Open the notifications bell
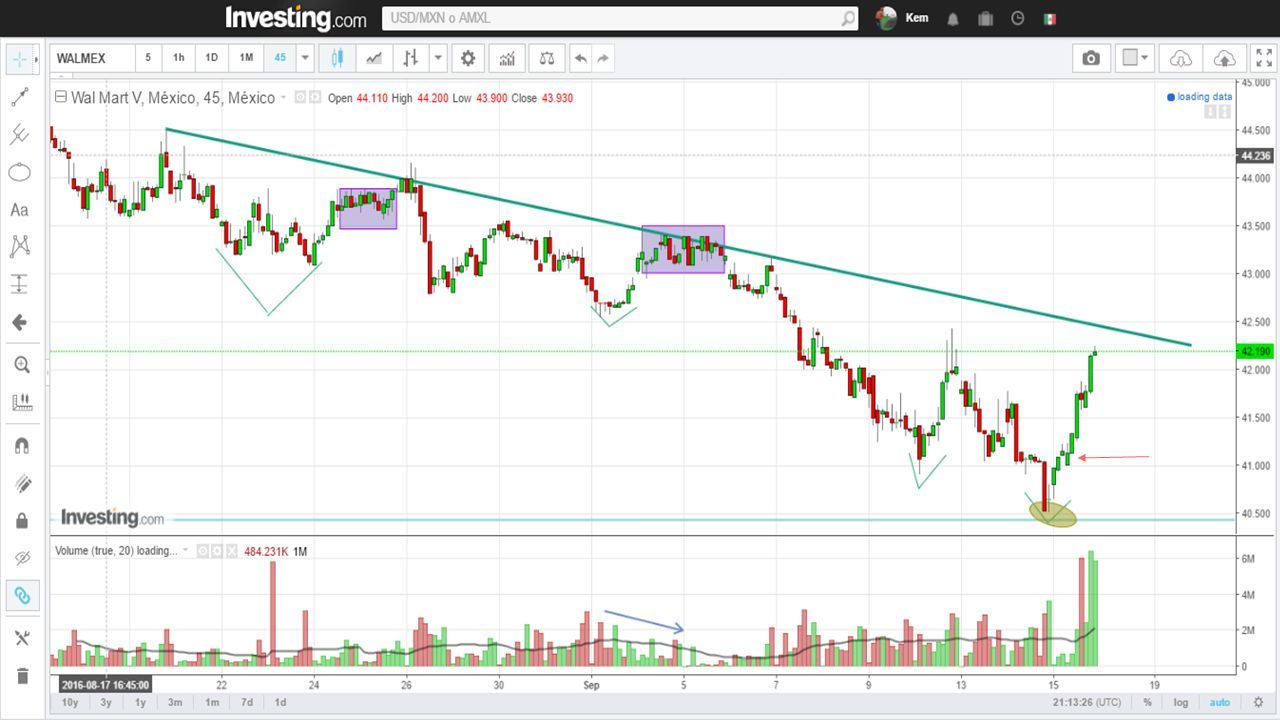The height and width of the screenshot is (720, 1280). (x=953, y=19)
